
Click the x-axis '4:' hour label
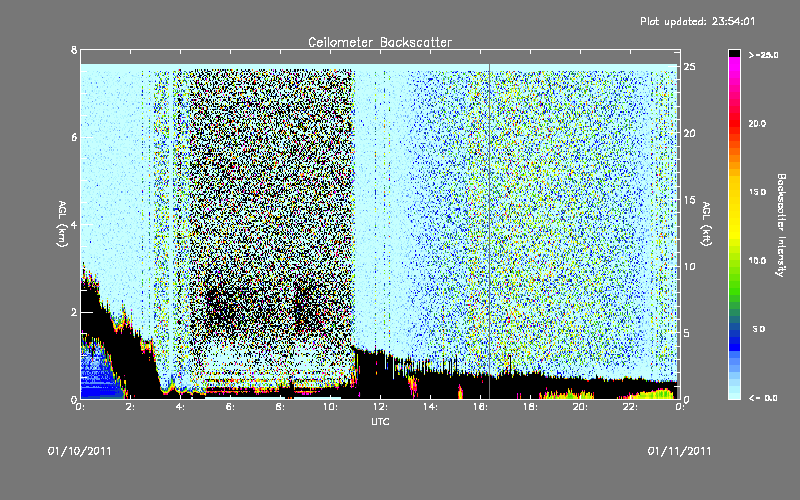coord(180,407)
